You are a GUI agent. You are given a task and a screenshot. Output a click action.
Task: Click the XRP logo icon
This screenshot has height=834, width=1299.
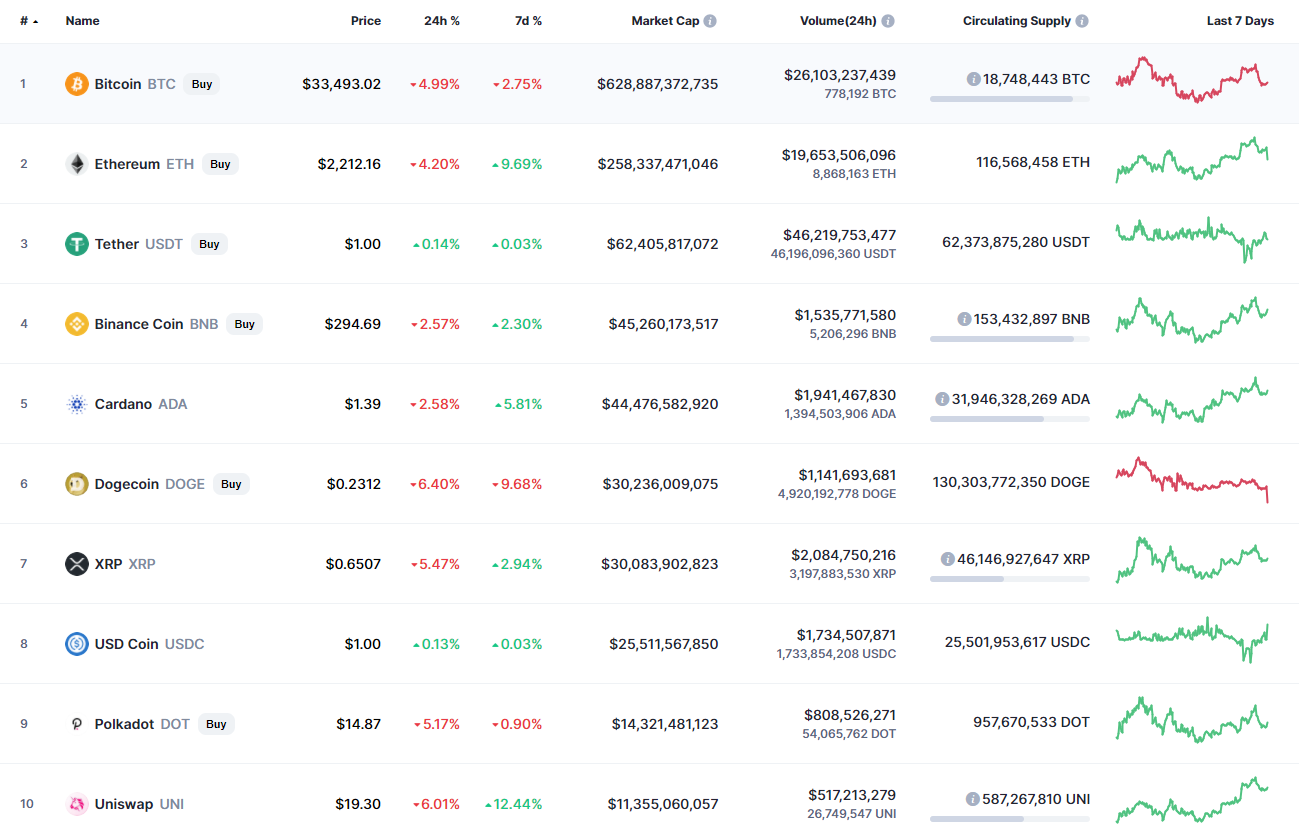pos(77,564)
